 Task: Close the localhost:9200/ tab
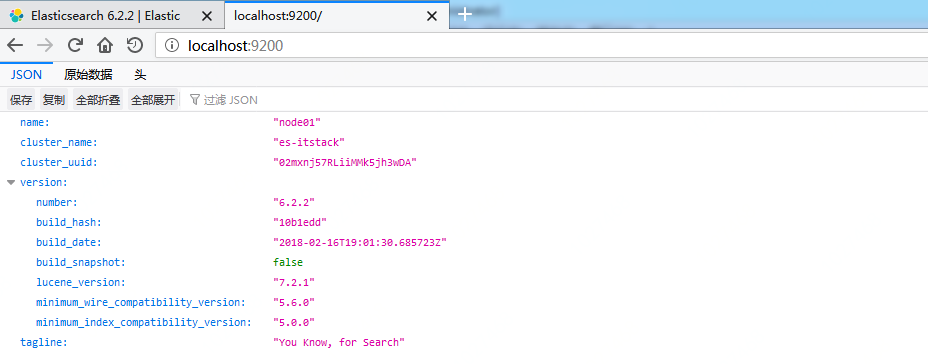coord(432,16)
